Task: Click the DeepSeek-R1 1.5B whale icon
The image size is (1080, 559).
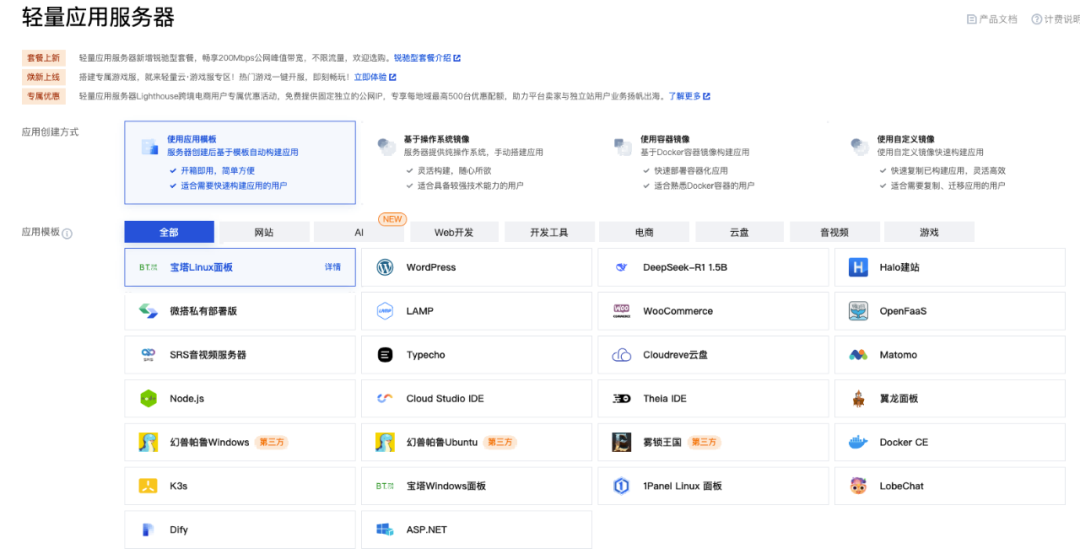Action: click(621, 267)
